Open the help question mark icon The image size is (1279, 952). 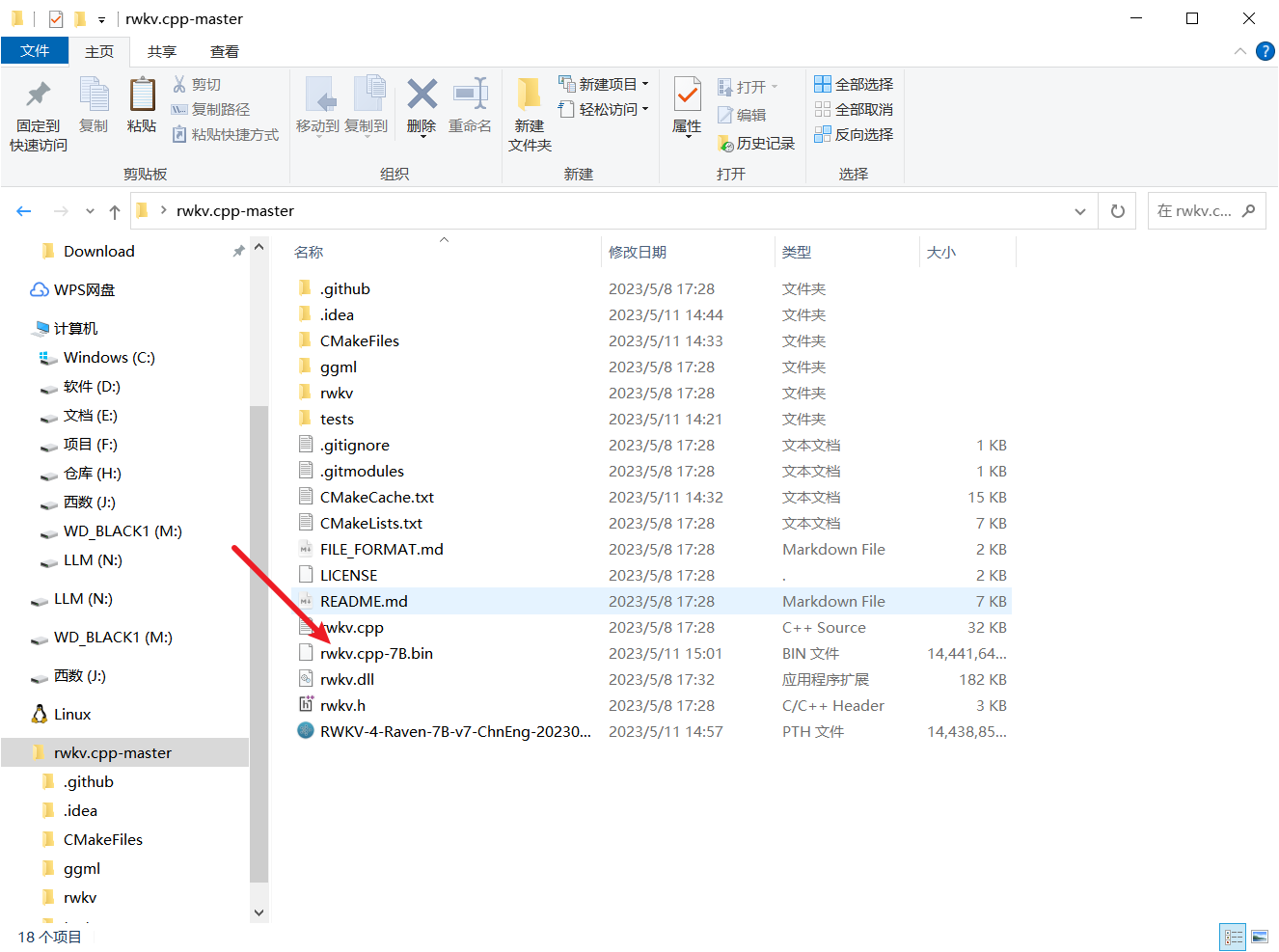(x=1265, y=51)
